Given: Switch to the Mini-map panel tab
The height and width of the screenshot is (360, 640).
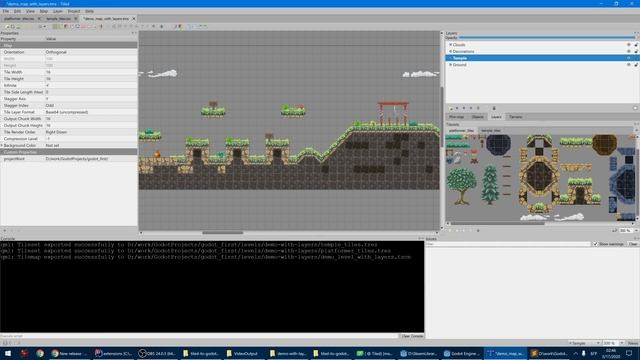Looking at the screenshot, I should pyautogui.click(x=456, y=117).
